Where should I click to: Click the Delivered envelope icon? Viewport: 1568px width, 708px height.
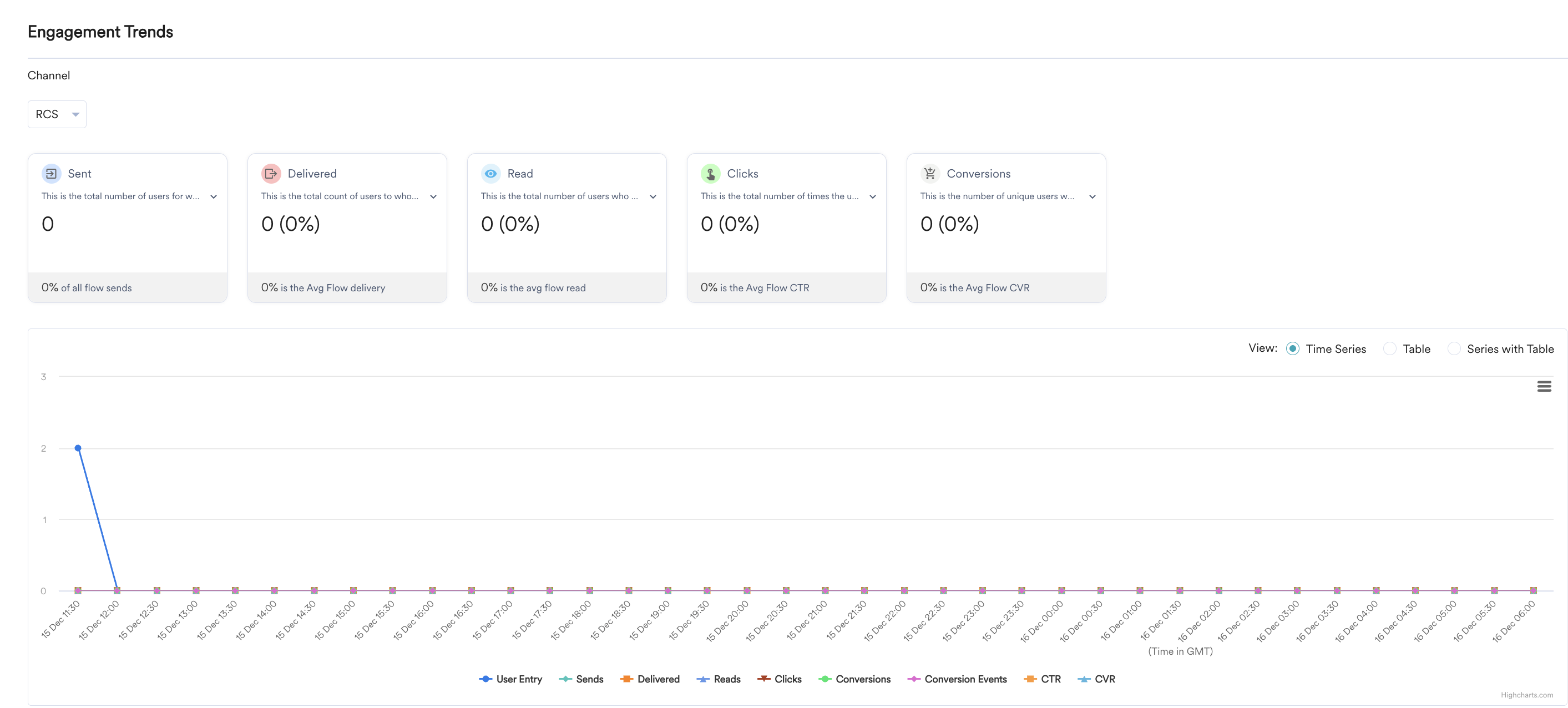tap(271, 174)
